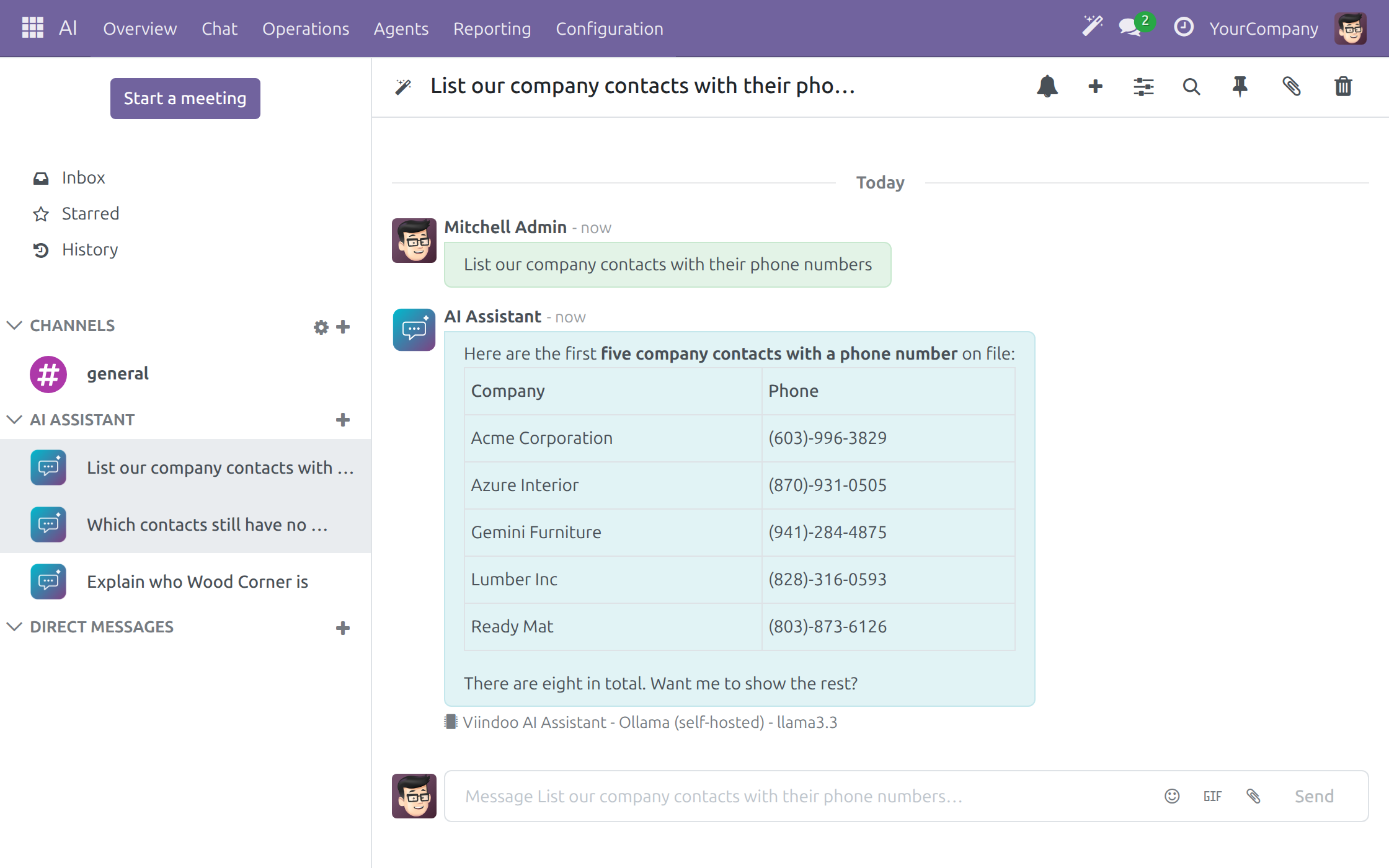The image size is (1389, 868).
Task: Start new direct message plus icon
Action: pyautogui.click(x=343, y=628)
